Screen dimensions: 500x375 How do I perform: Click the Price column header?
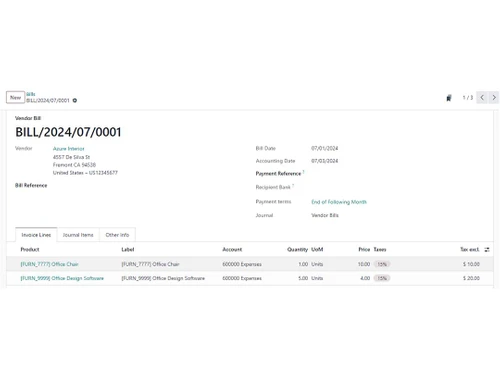point(364,249)
